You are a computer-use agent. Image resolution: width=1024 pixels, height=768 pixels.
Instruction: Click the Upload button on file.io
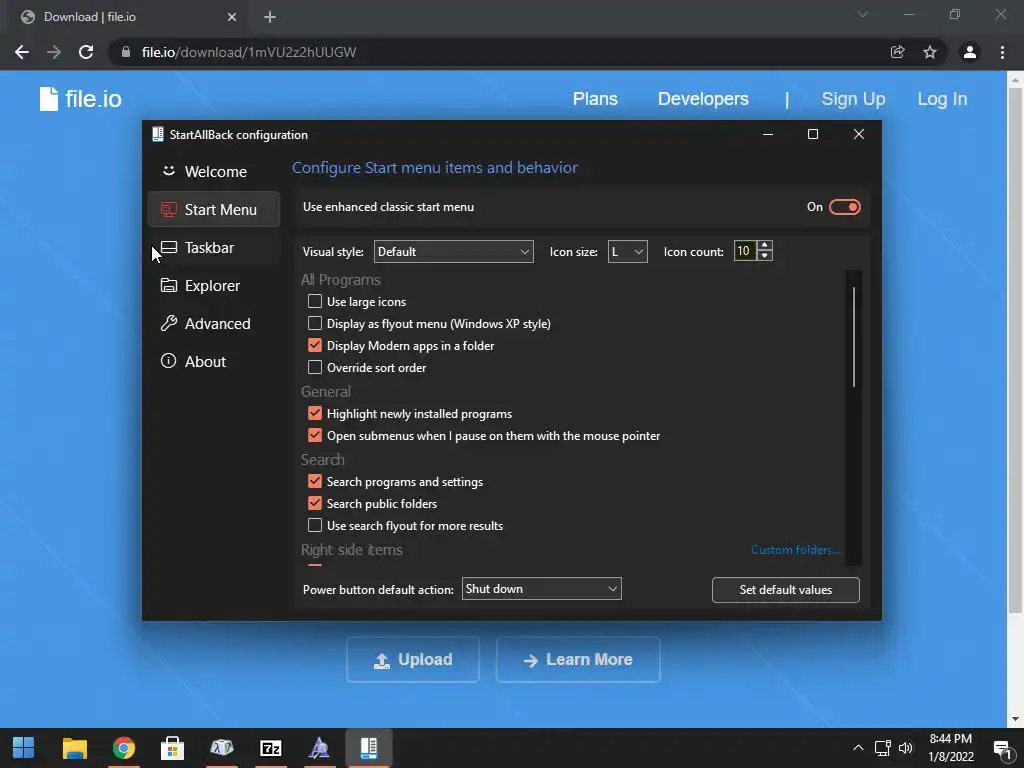[413, 660]
